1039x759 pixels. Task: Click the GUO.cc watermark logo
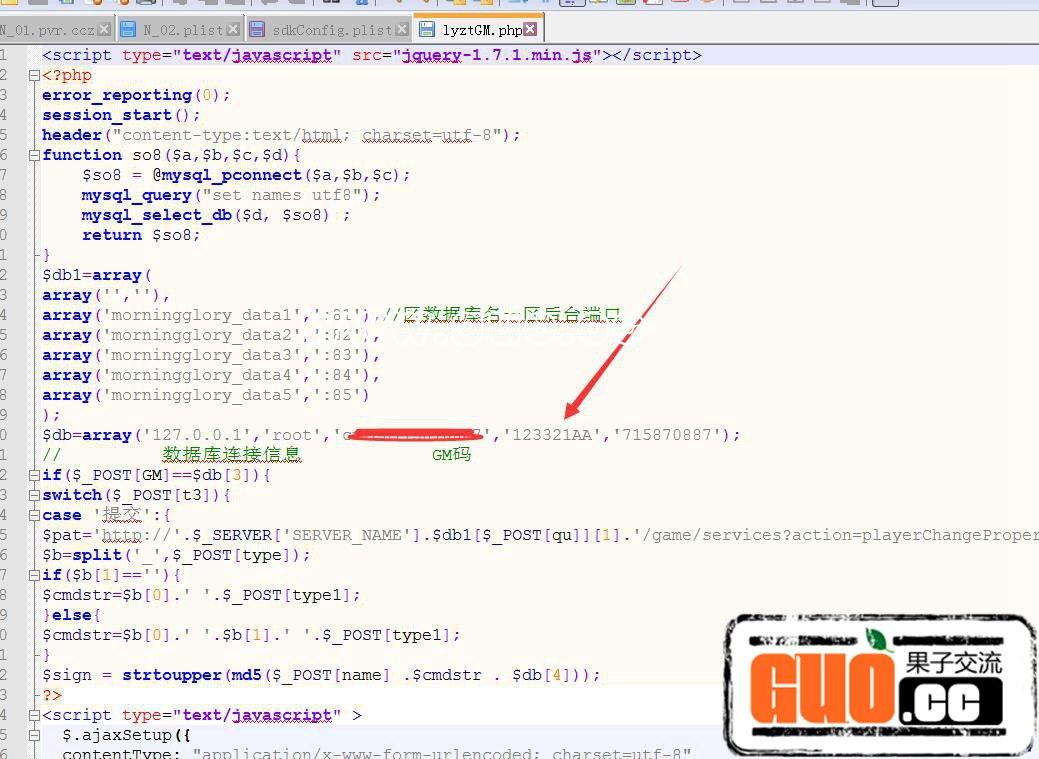pyautogui.click(x=880, y=684)
